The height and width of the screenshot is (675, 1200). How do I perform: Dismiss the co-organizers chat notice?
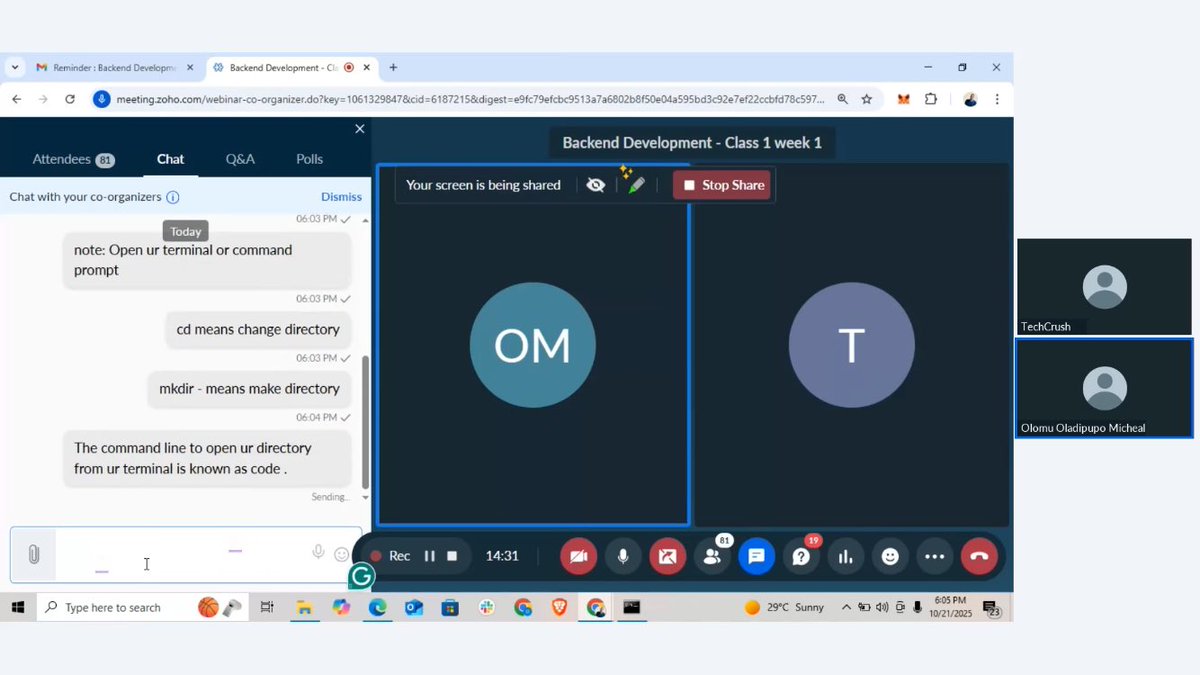tap(341, 197)
